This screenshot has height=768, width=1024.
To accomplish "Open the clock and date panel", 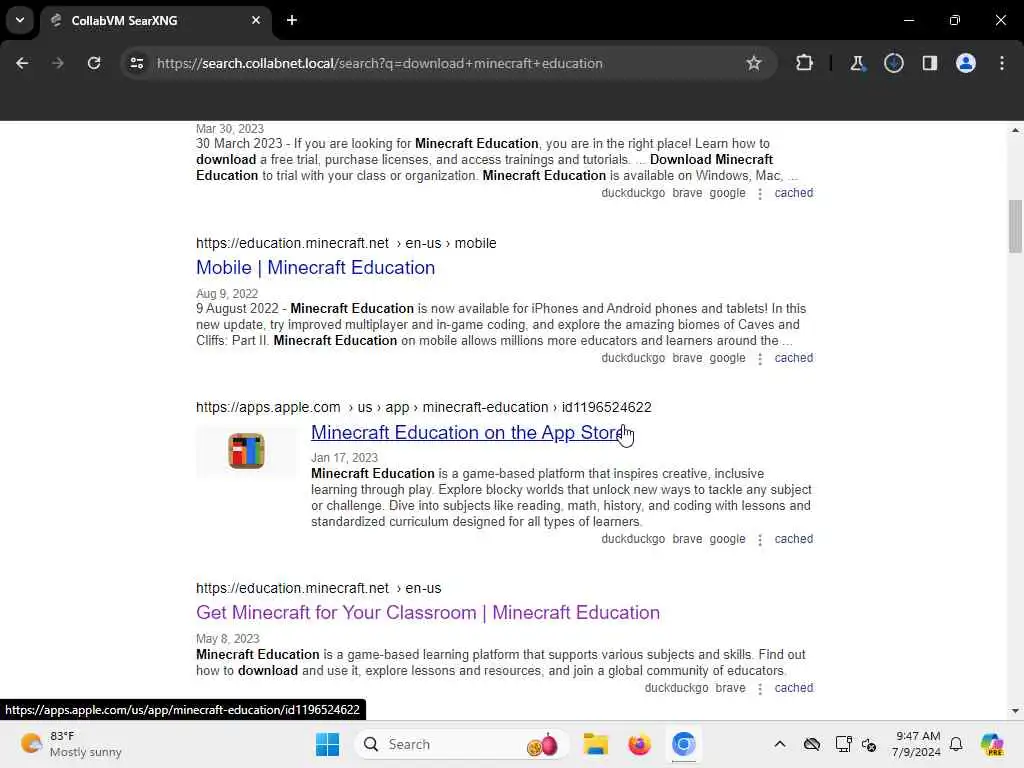I will [918, 744].
